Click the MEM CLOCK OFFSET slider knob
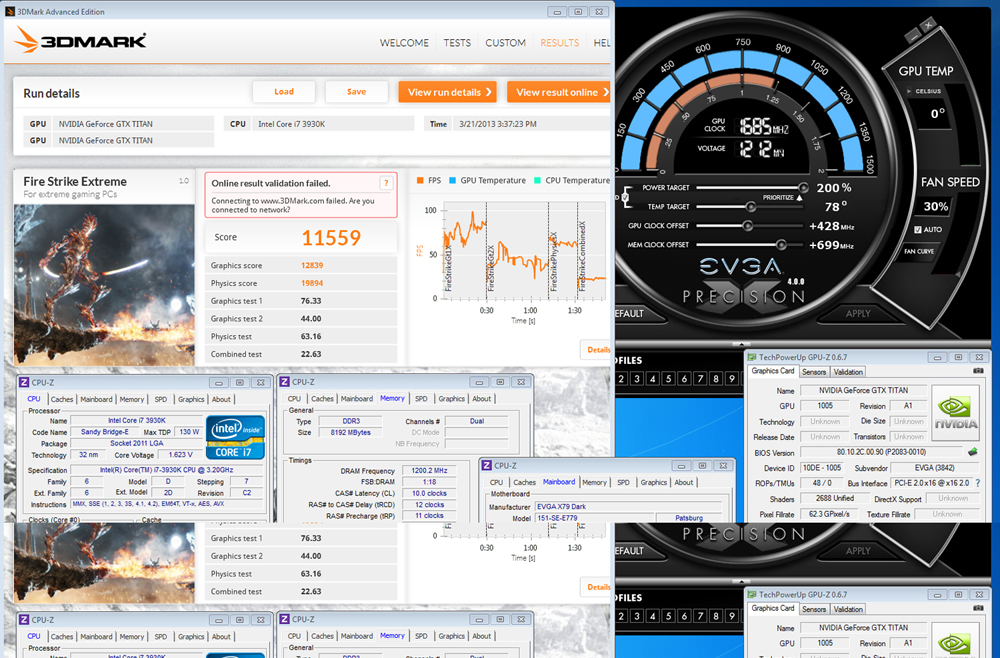Viewport: 1000px width, 658px height. [x=780, y=245]
